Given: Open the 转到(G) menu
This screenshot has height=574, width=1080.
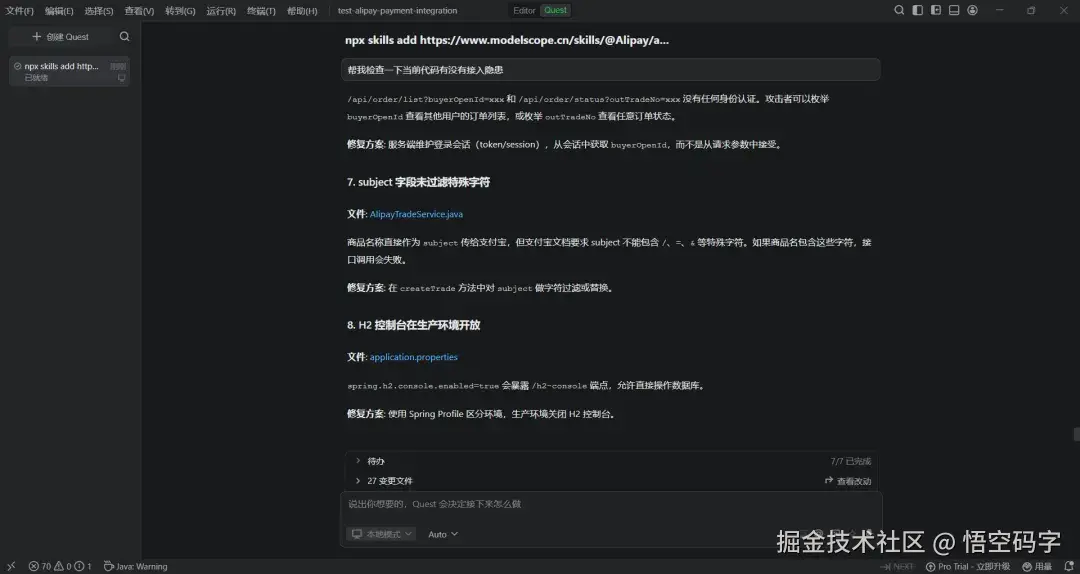Looking at the screenshot, I should (180, 11).
